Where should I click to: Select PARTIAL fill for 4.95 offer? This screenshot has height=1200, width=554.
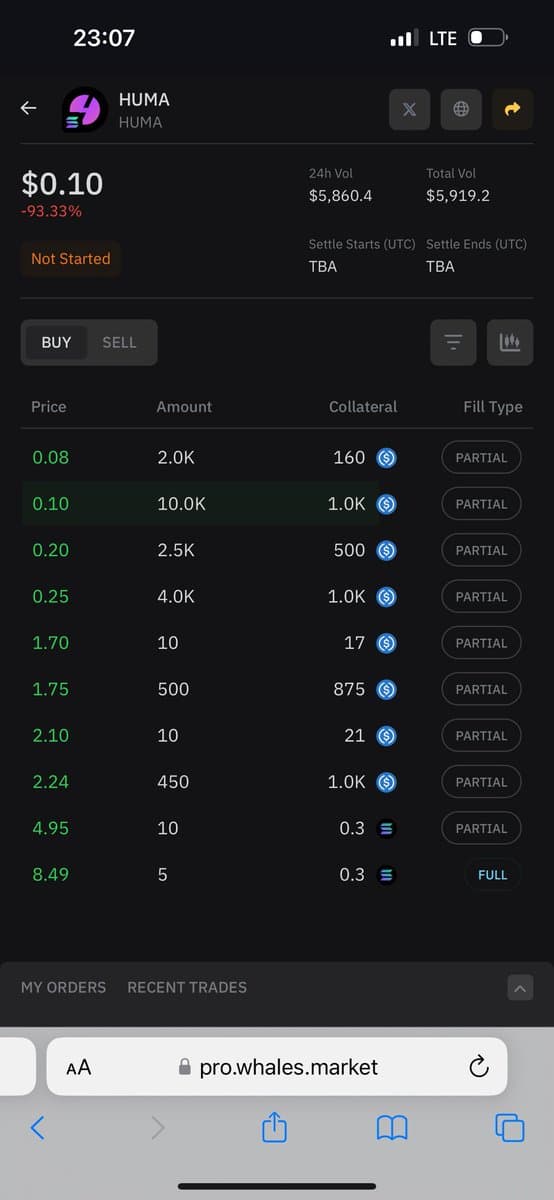click(x=481, y=828)
